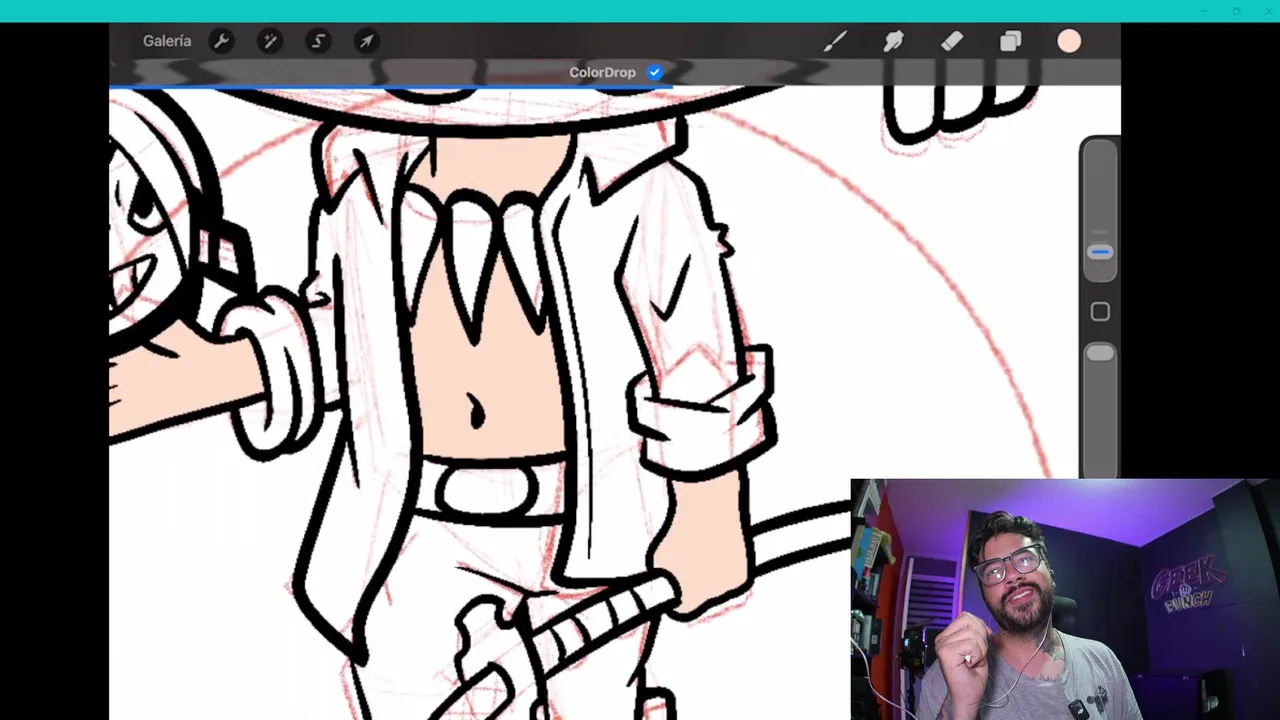Minimize the window in title bar
1280x720 pixels.
coord(1204,11)
